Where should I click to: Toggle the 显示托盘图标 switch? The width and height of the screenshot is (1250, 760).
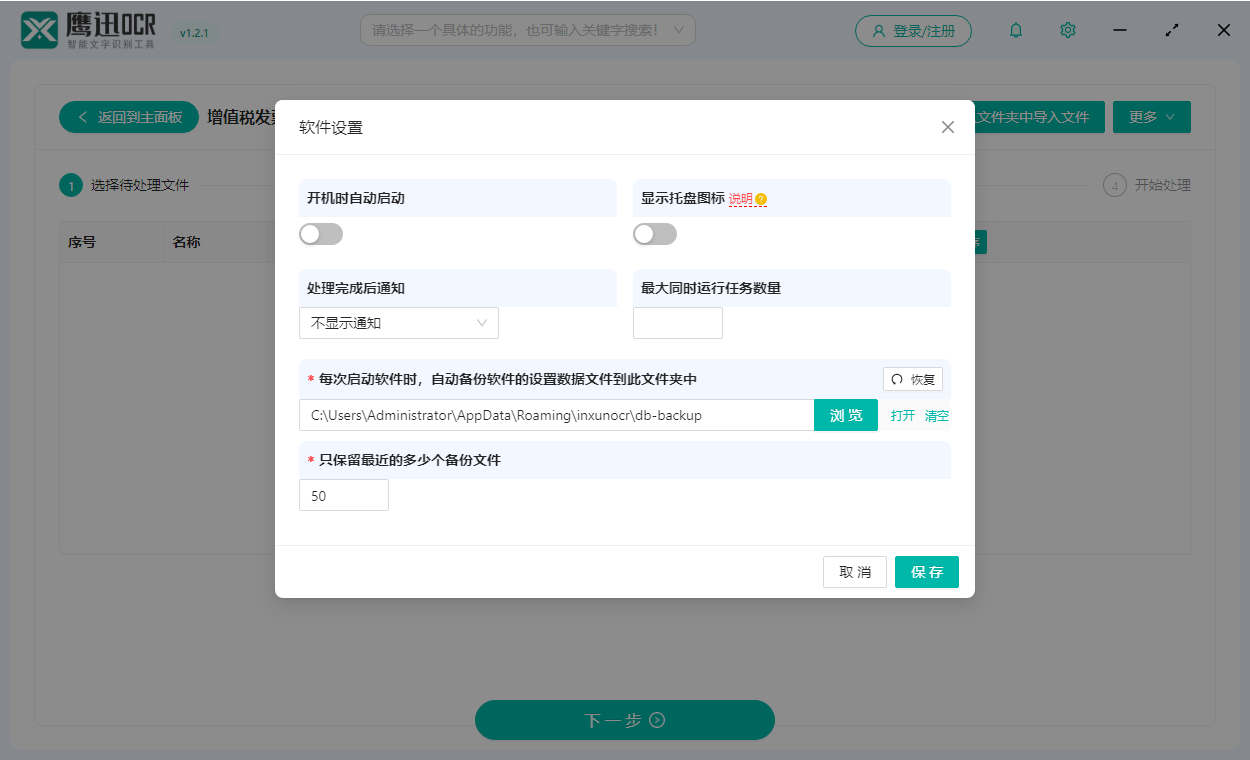click(655, 234)
